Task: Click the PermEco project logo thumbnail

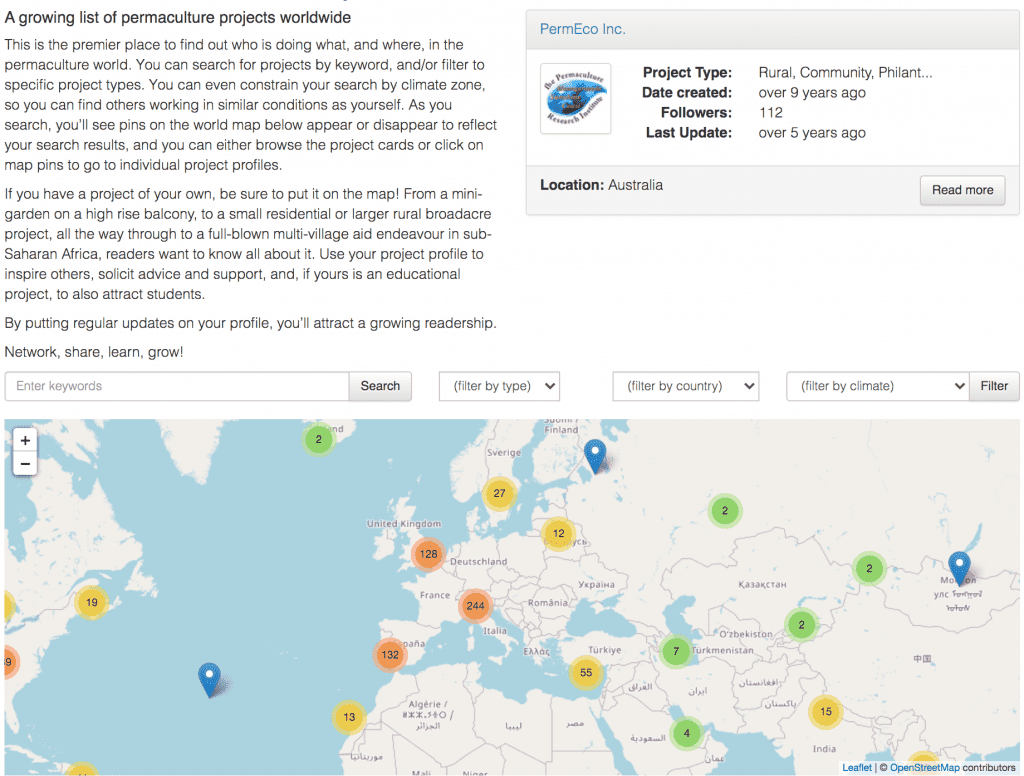Action: [575, 99]
